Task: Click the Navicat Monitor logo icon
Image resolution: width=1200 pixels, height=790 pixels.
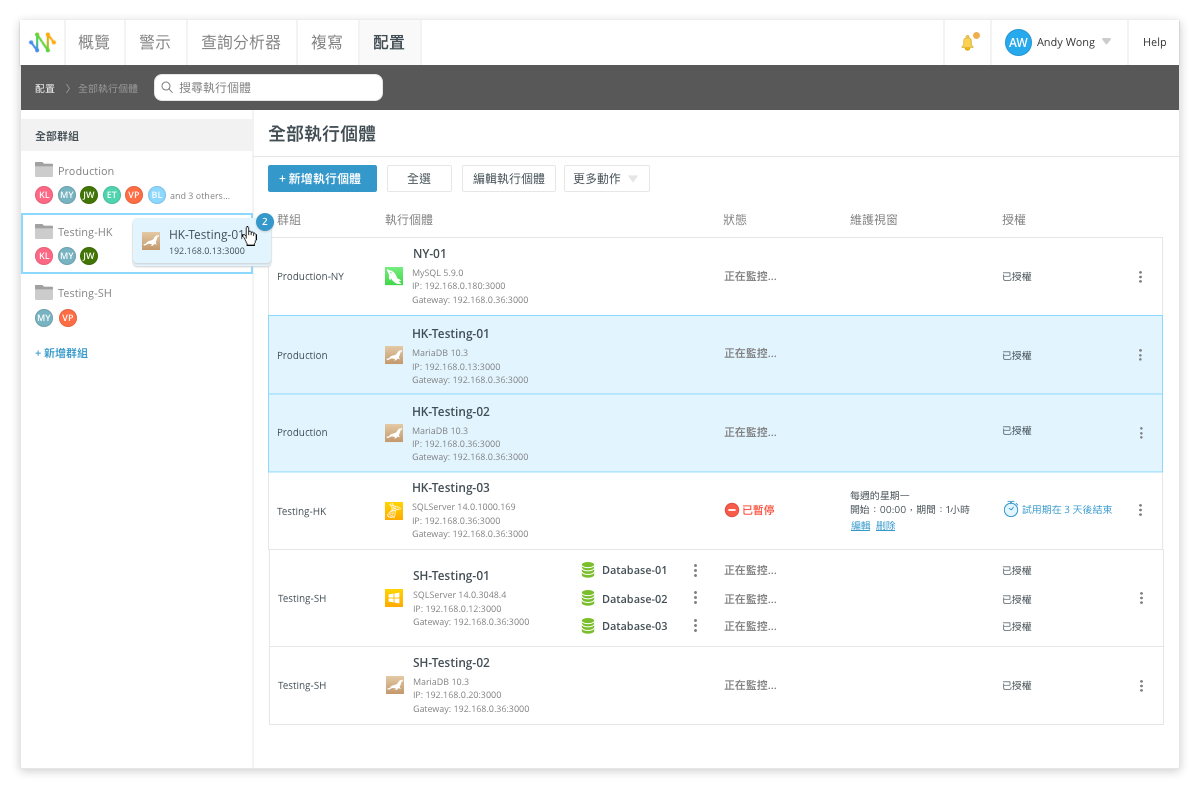Action: click(x=43, y=42)
